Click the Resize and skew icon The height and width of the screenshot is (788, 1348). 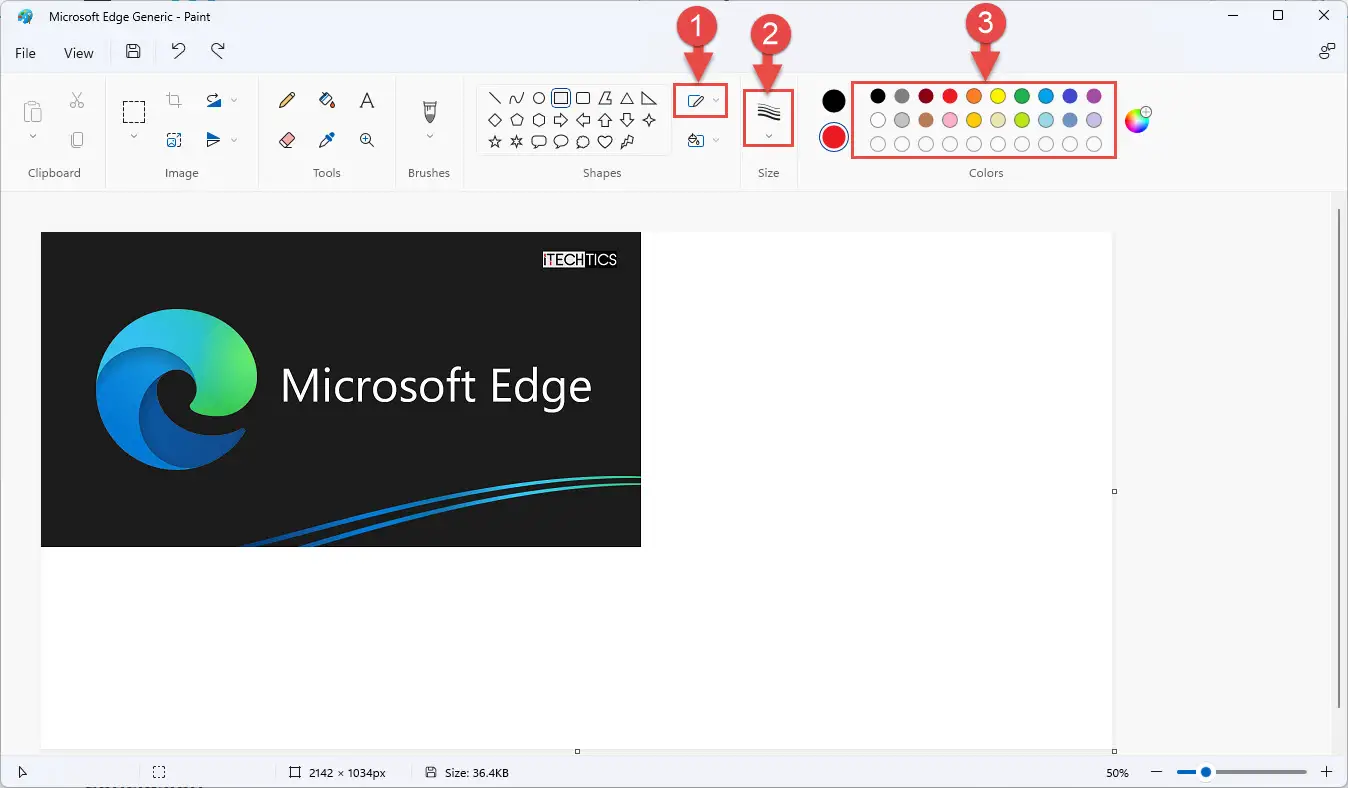pos(174,140)
